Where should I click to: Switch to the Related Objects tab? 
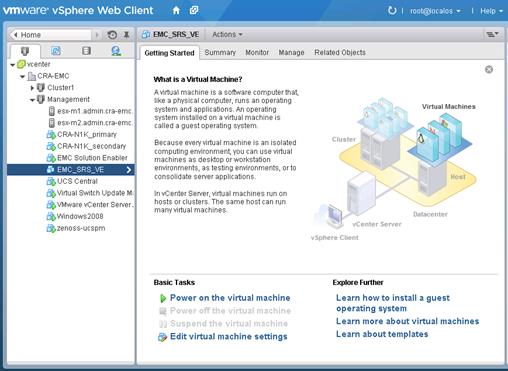340,52
